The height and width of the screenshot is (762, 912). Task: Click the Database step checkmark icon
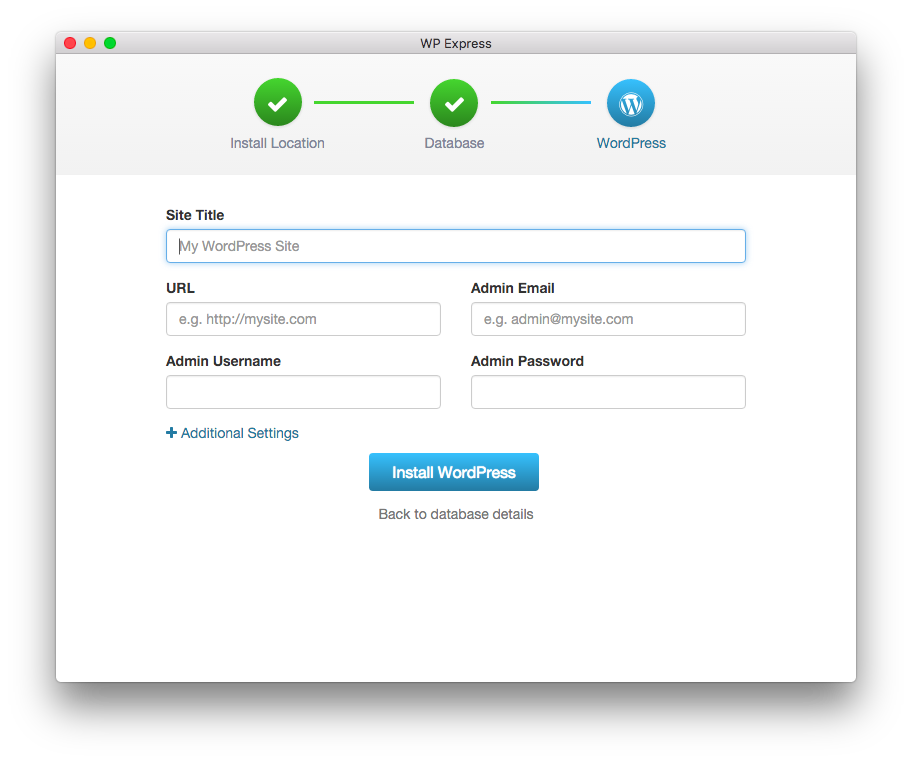[454, 103]
